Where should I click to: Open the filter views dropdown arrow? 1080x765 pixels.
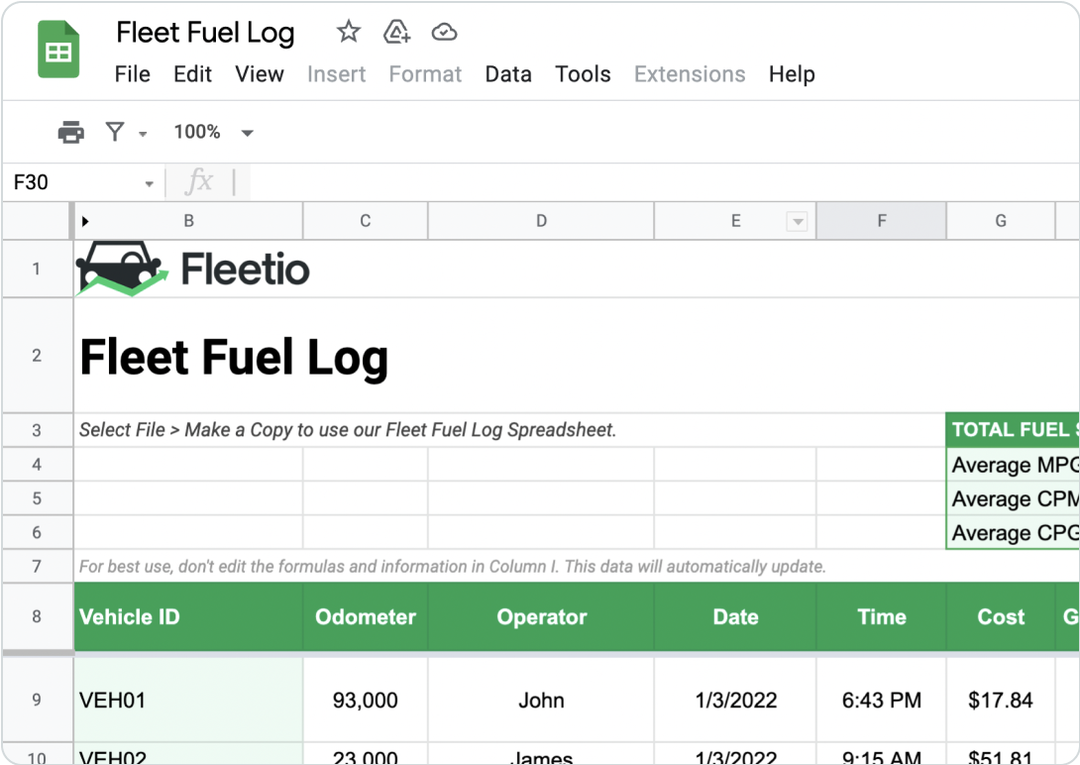143,134
